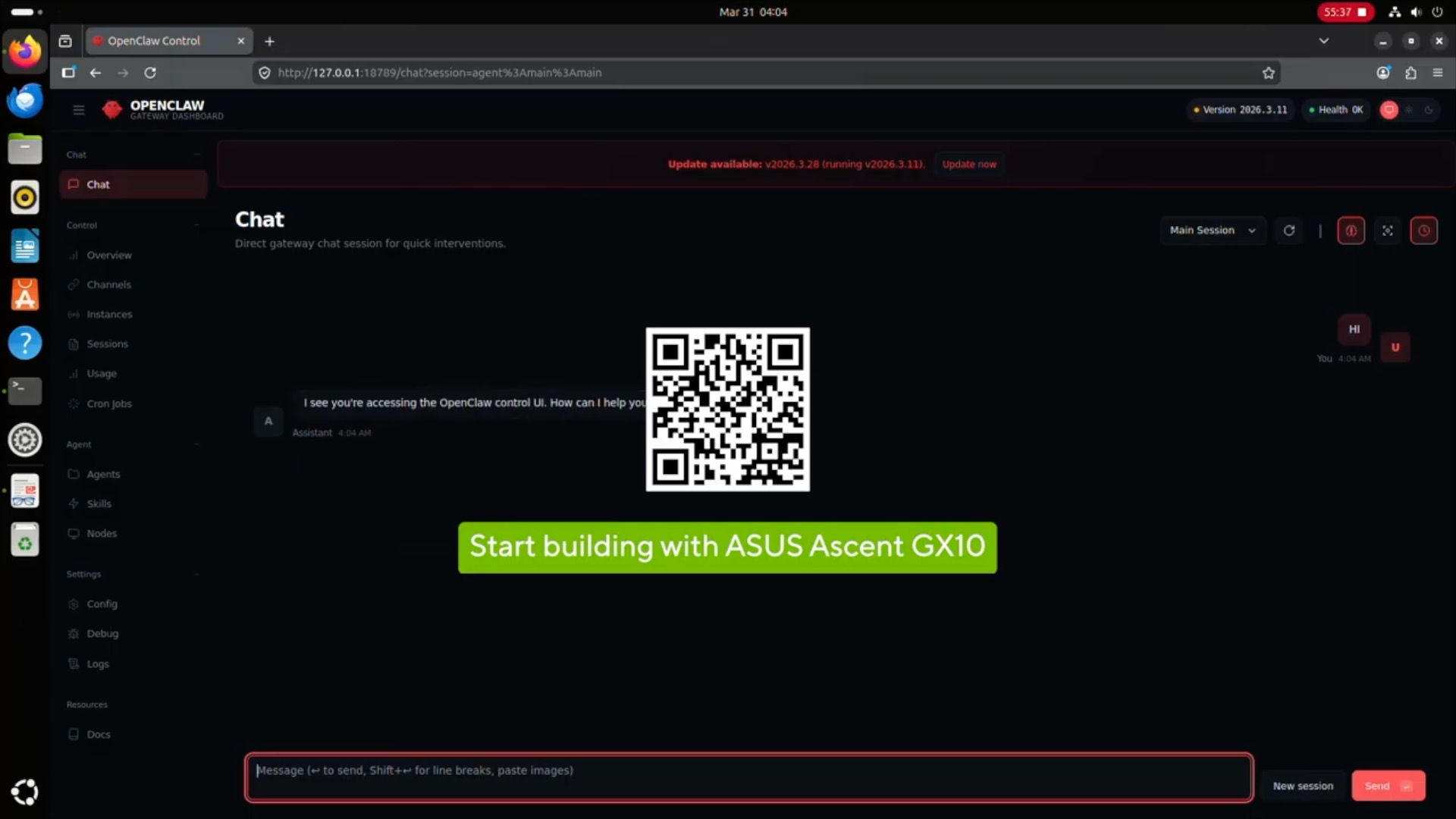The height and width of the screenshot is (819, 1456).
Task: Select Chat in the sidebar
Action: (133, 184)
